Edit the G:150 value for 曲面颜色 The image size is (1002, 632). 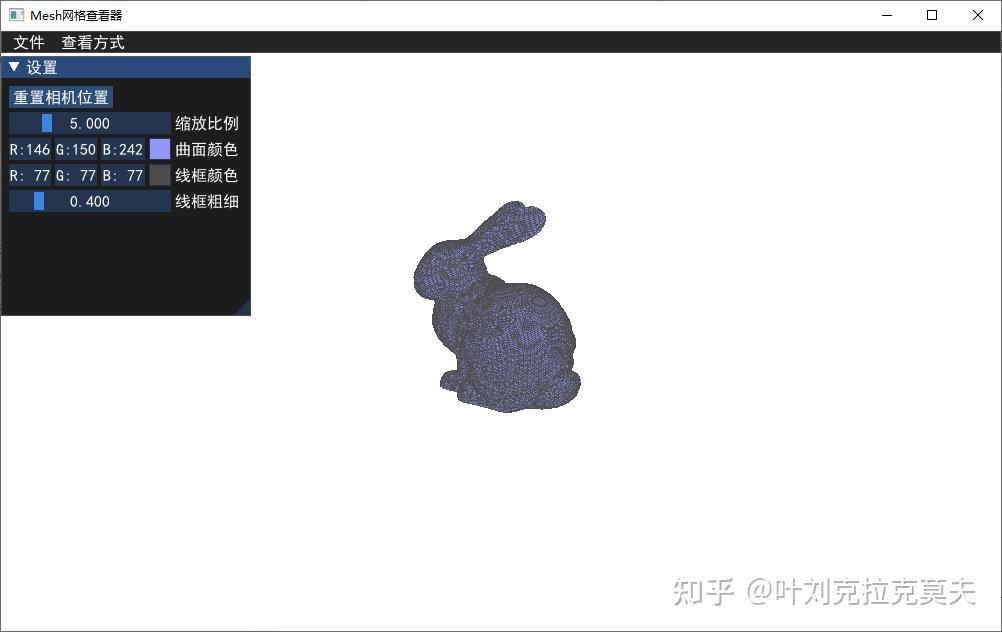(x=76, y=149)
